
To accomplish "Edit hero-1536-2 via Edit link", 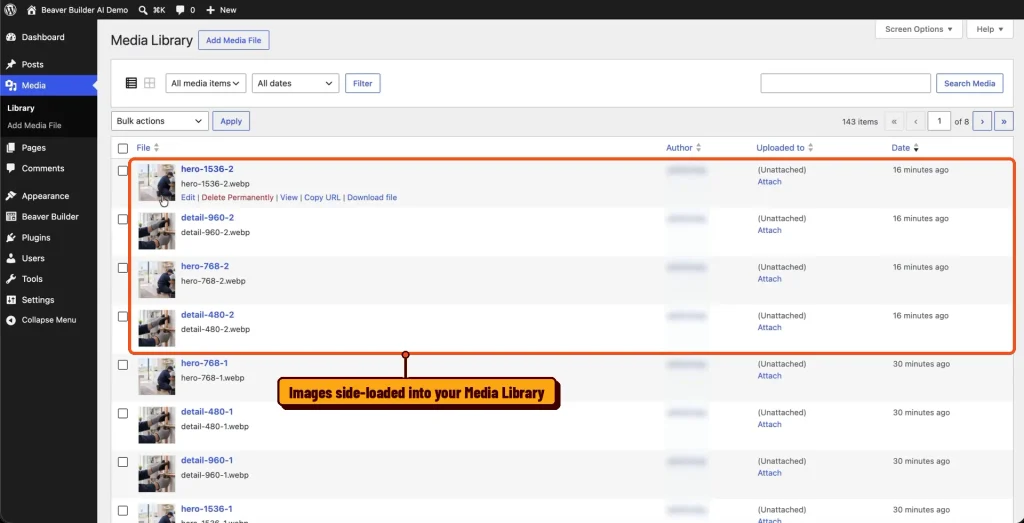I will click(x=188, y=197).
